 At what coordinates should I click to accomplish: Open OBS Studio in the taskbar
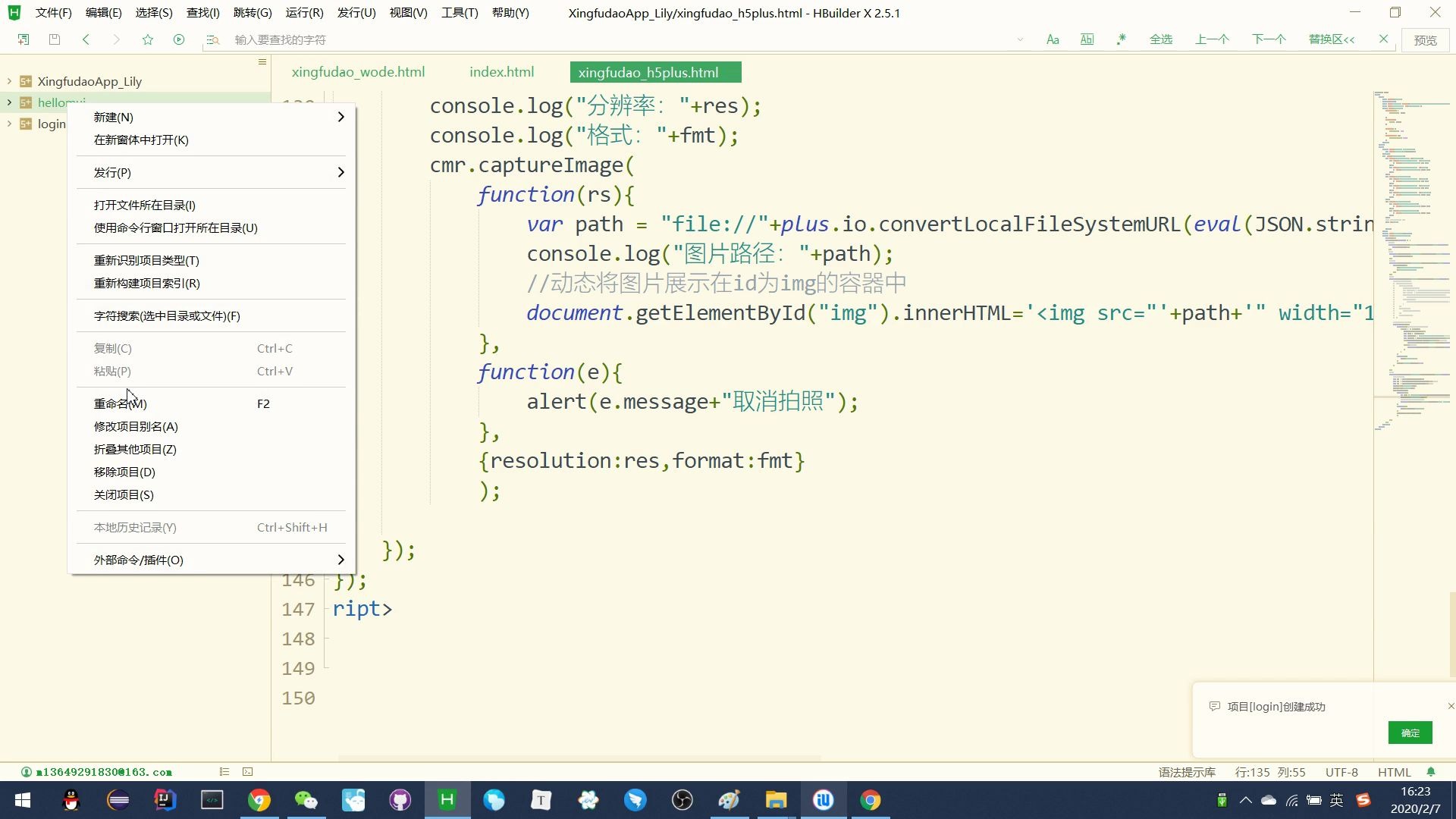click(x=682, y=800)
